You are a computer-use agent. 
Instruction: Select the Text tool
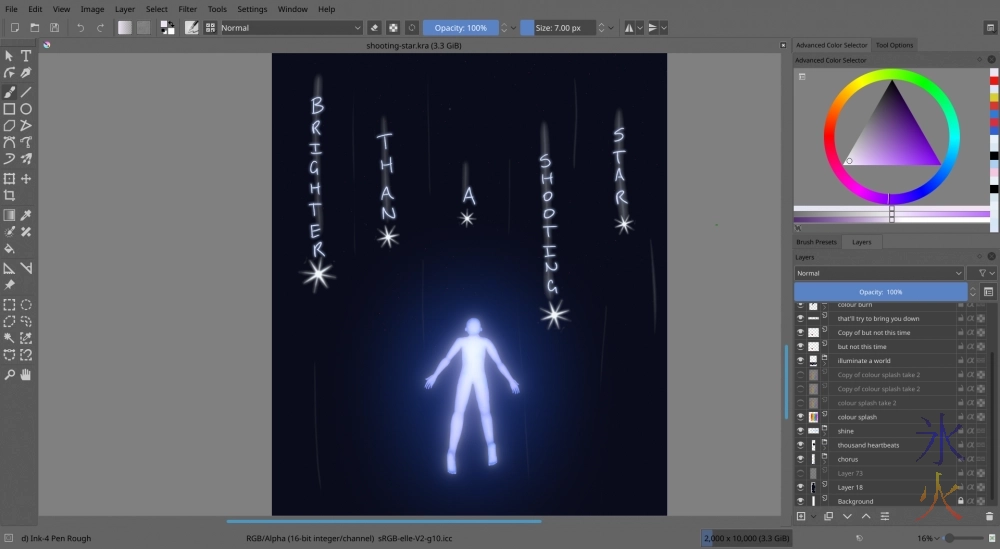pyautogui.click(x=26, y=56)
